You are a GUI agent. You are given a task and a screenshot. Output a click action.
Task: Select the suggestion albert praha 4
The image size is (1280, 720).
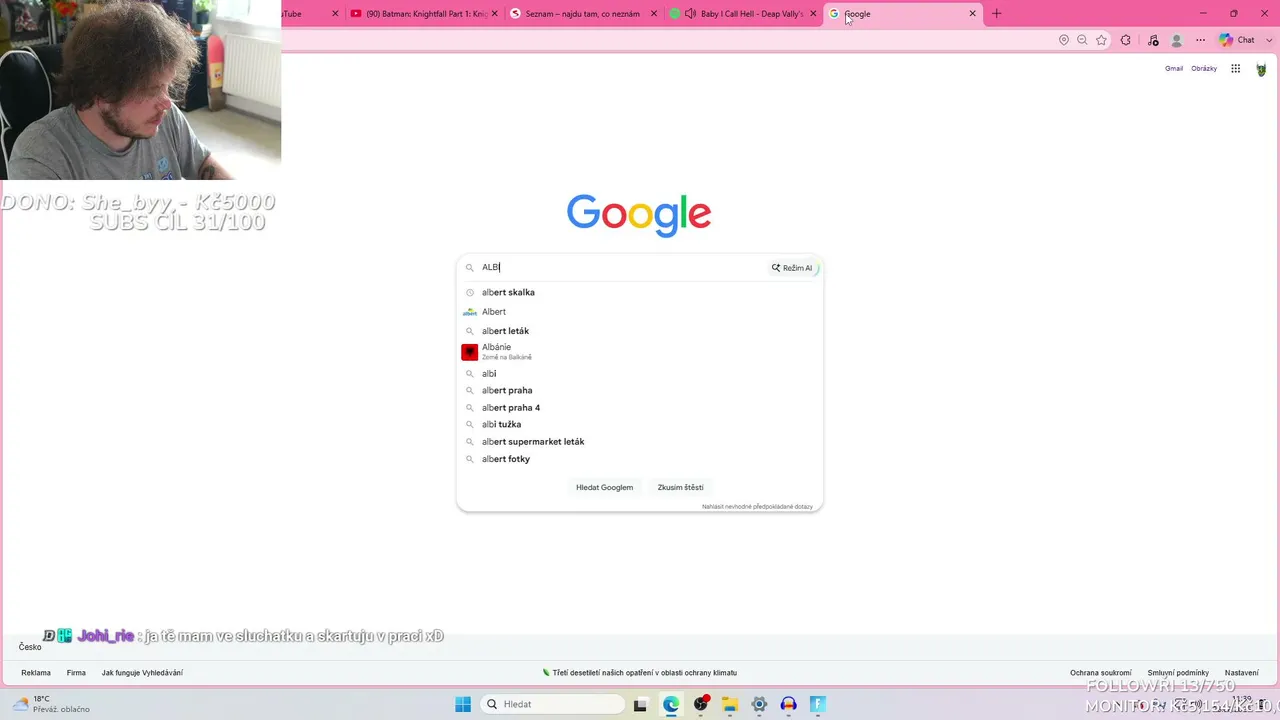pyautogui.click(x=640, y=408)
